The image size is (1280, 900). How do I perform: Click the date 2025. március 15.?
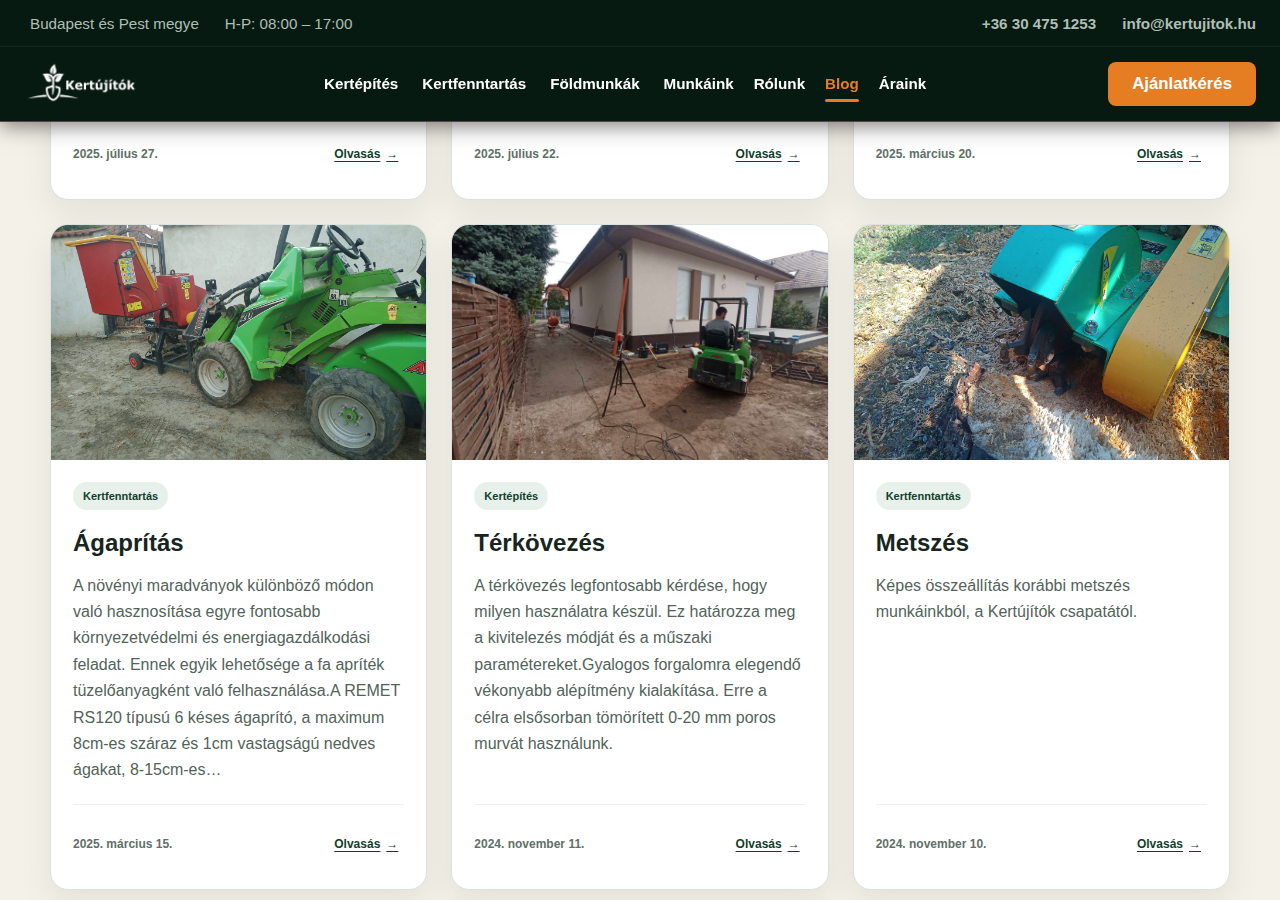click(x=123, y=844)
